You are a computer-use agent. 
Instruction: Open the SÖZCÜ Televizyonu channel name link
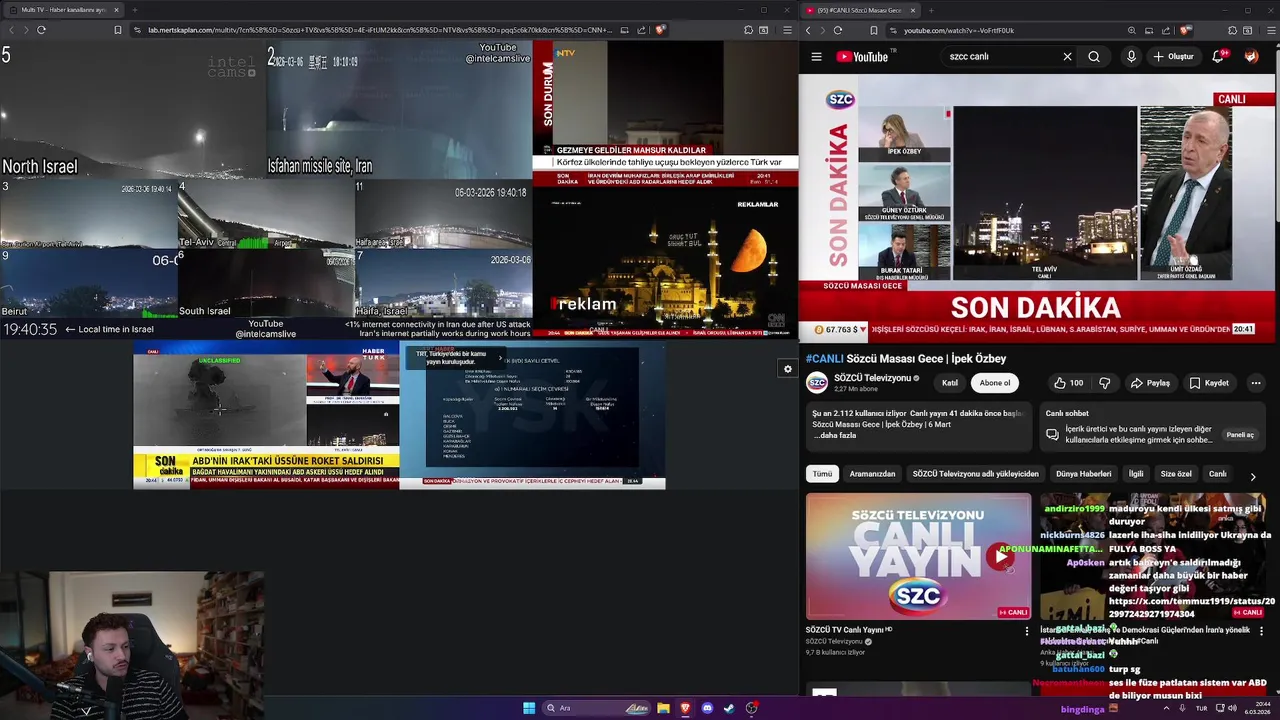click(873, 378)
